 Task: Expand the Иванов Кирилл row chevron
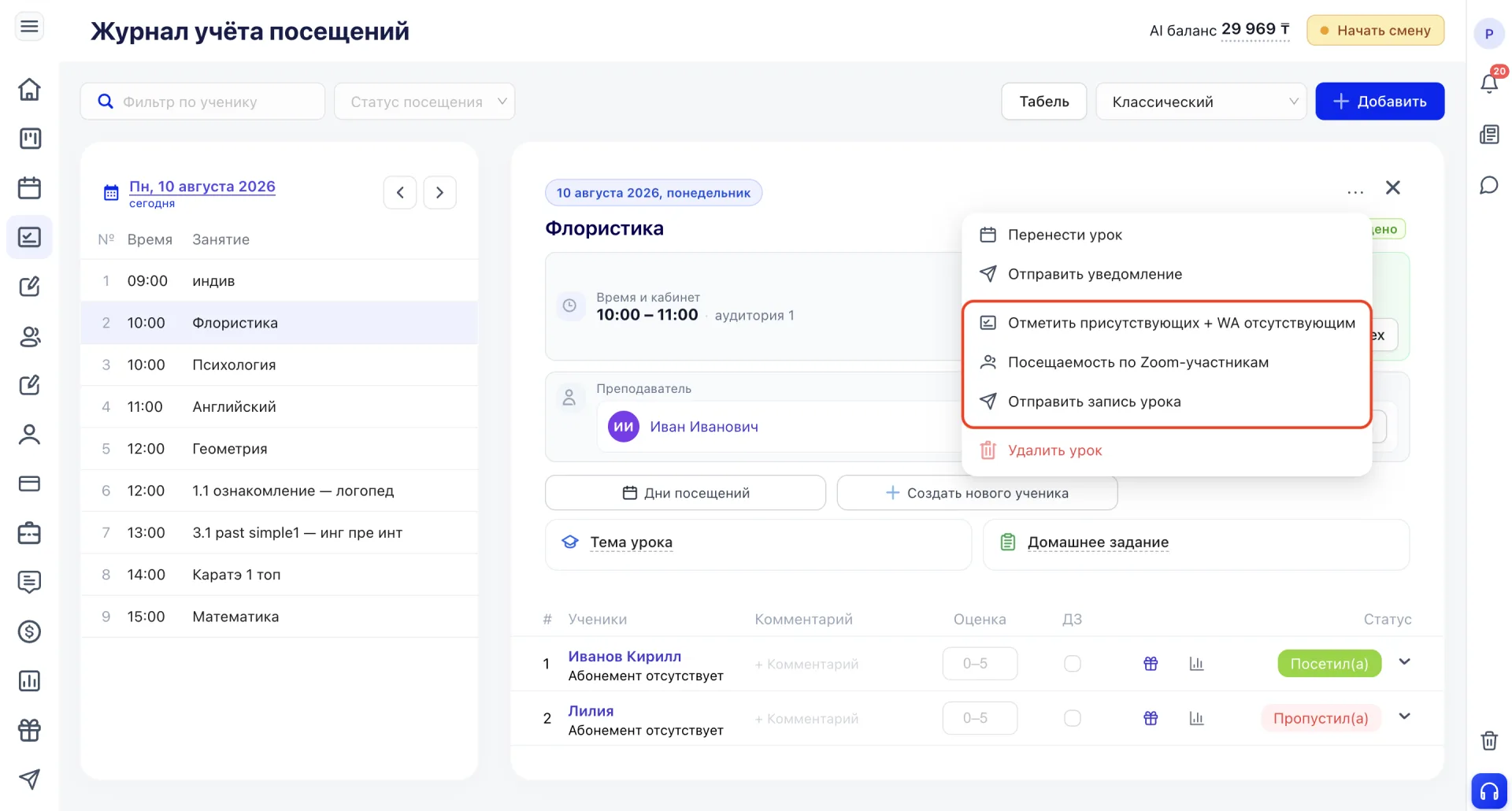(1404, 662)
